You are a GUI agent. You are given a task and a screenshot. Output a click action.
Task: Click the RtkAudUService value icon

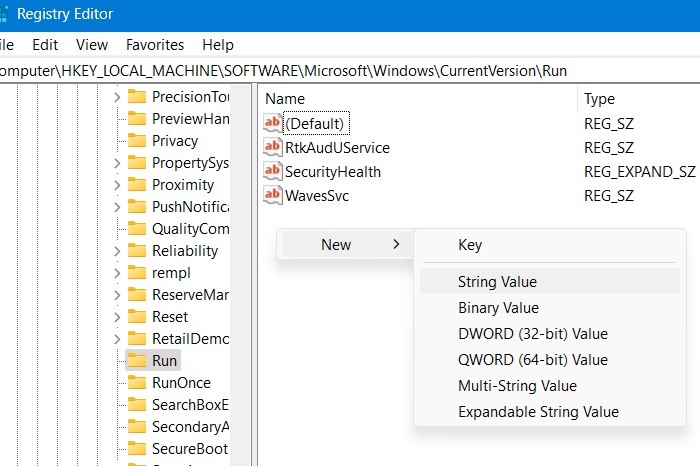click(272, 147)
